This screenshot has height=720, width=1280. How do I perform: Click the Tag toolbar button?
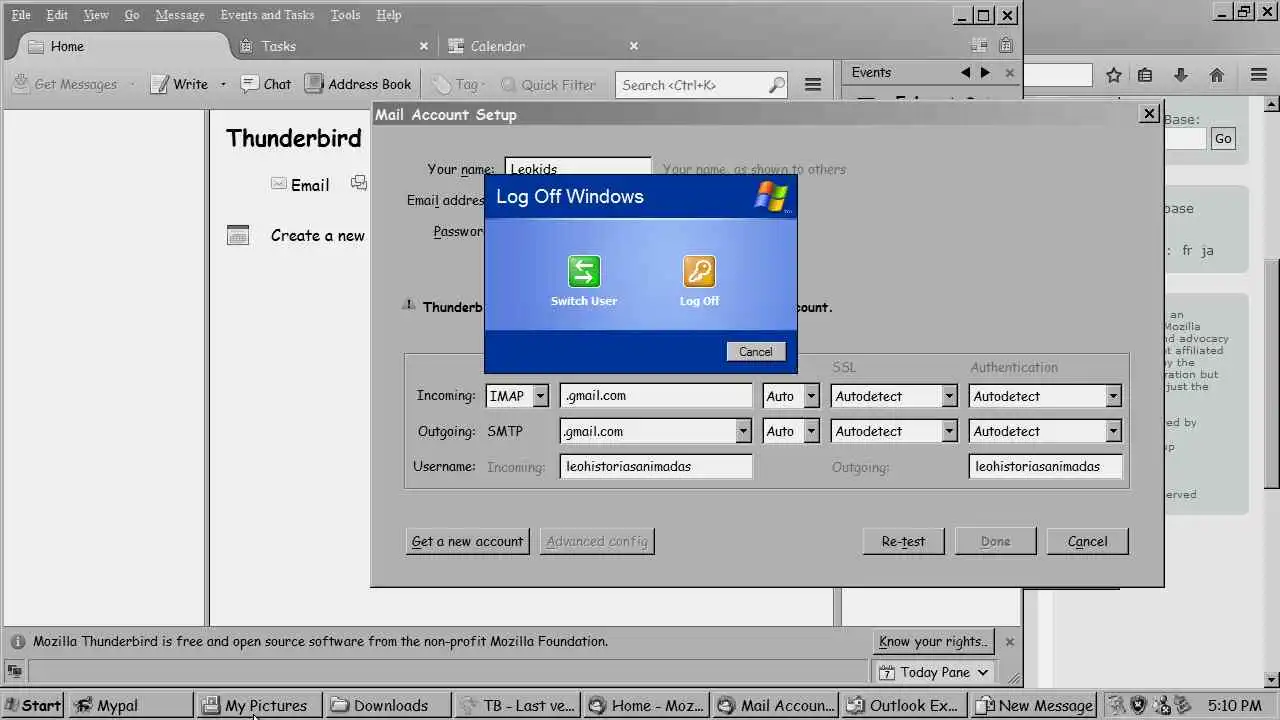[x=458, y=84]
